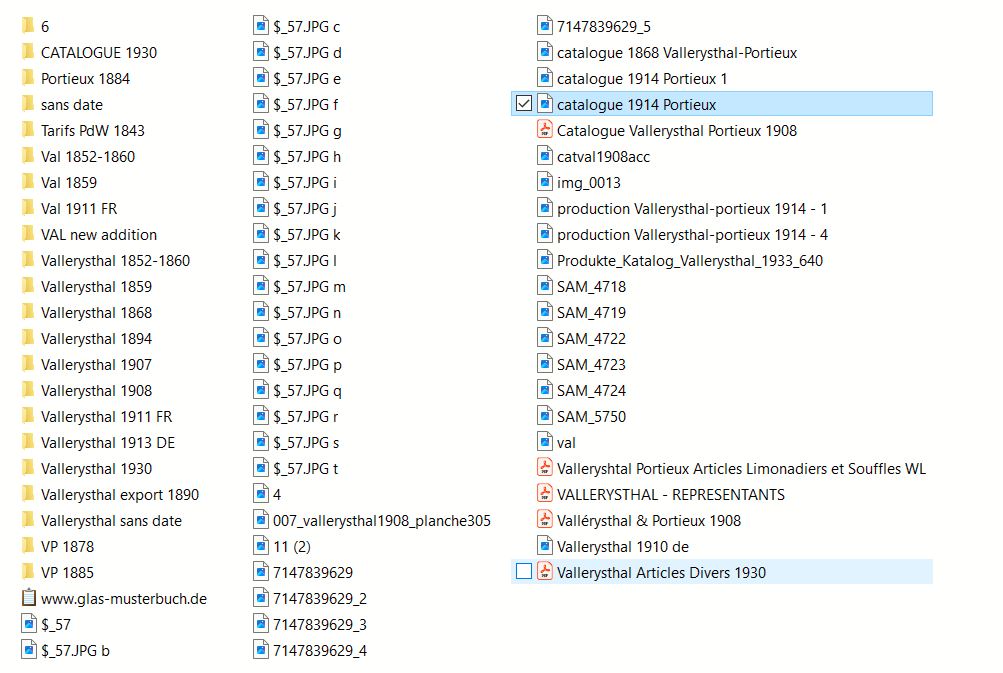
Task: Click image icon of 11 (2)
Action: (260, 546)
